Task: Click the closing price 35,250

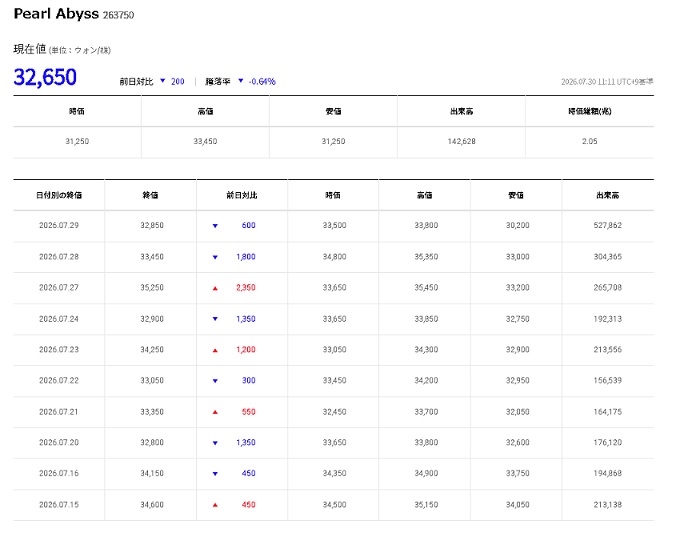Action: (x=152, y=288)
